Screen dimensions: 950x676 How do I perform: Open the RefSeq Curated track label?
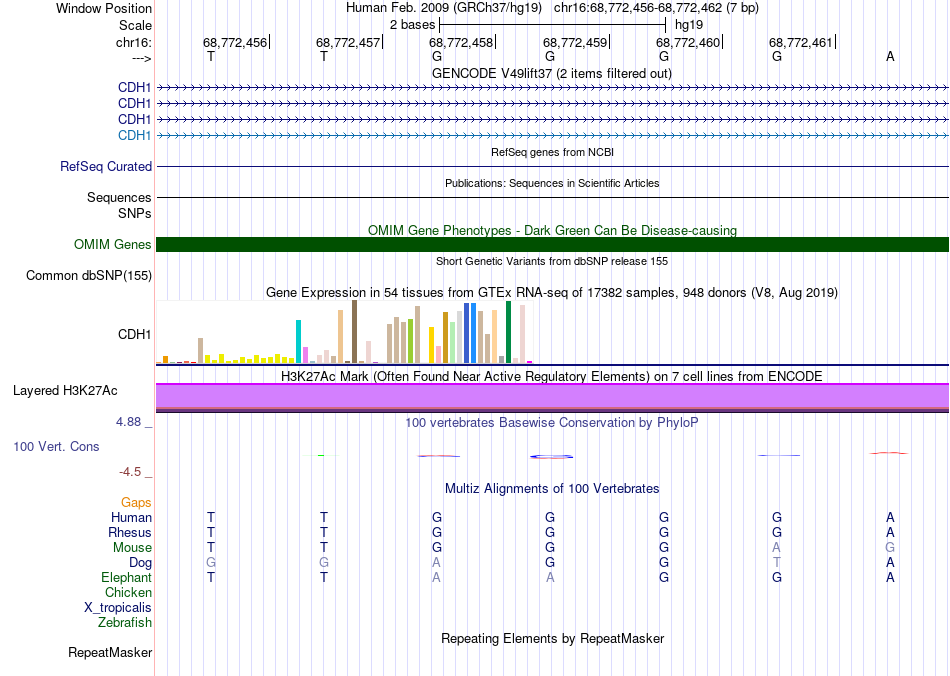(x=106, y=167)
